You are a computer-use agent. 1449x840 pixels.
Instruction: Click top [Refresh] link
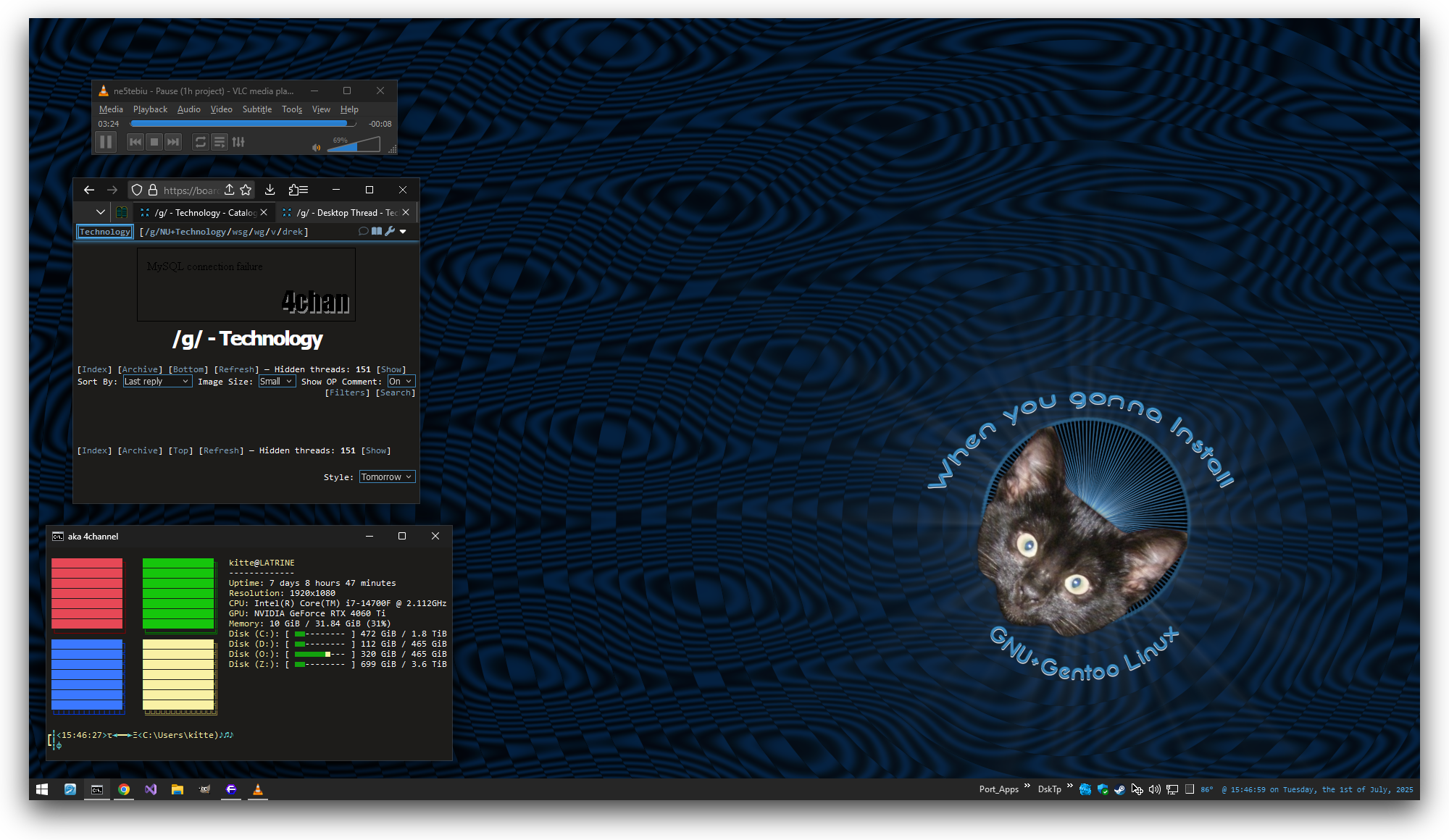point(237,369)
